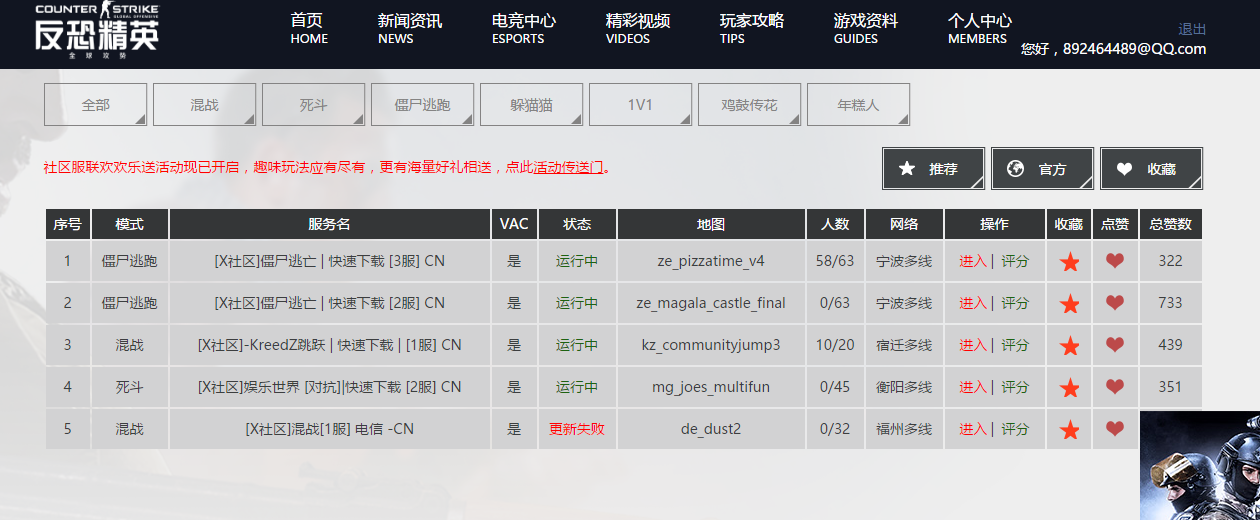Viewport: 1260px width, 520px height.
Task: Open 玩家攻略 TIPS section
Action: 752,29
